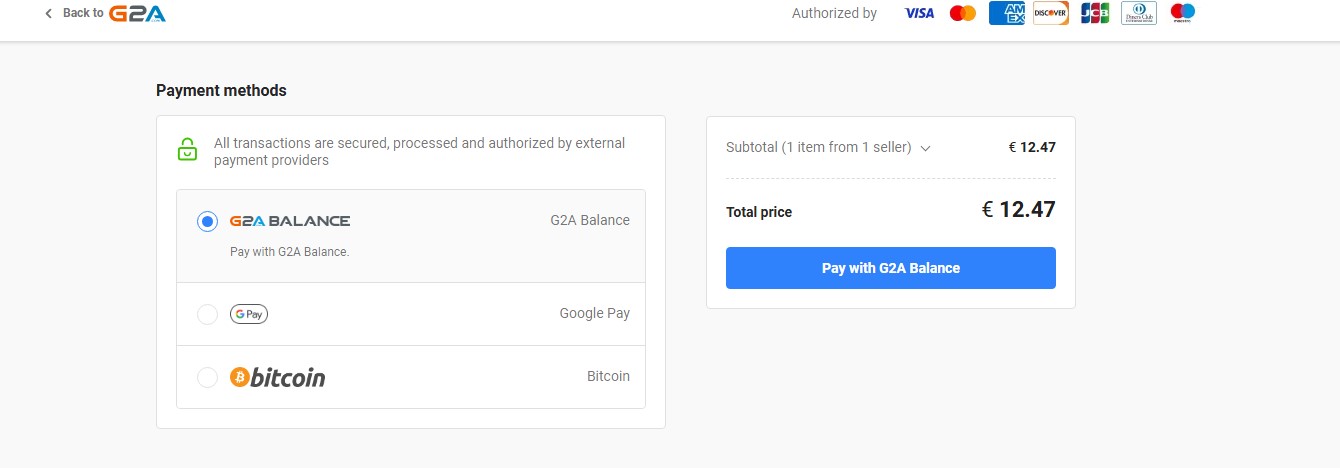Screen dimensions: 1340x468
Task: Click the Discover card logo
Action: pos(1051,13)
